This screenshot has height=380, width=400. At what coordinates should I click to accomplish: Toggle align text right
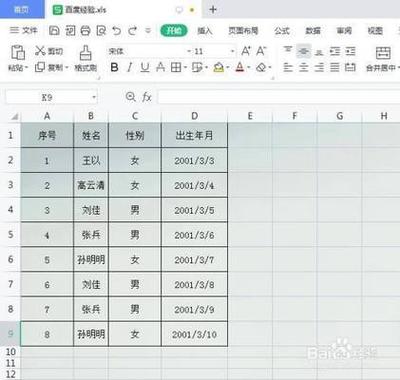pos(319,67)
